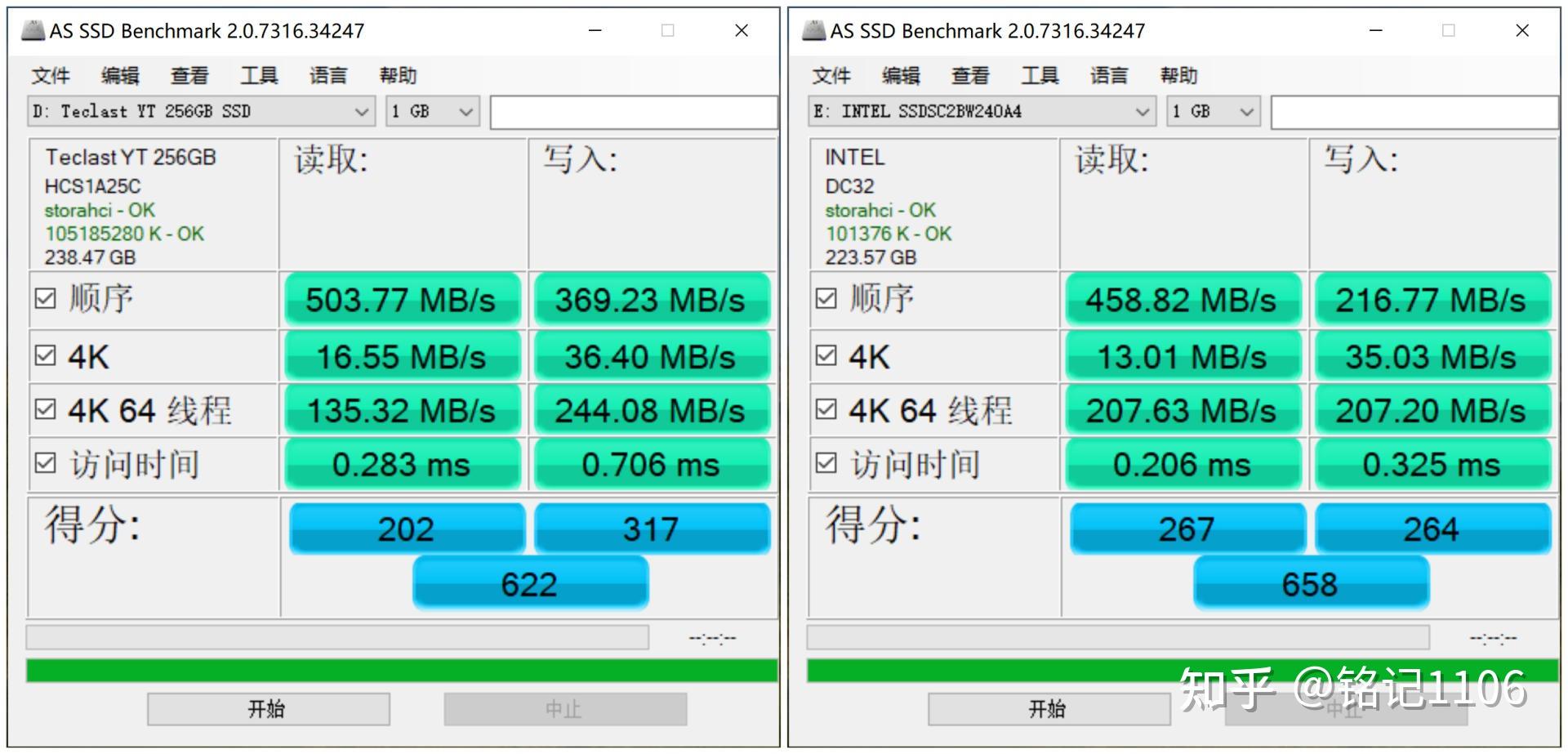Screen dimensions: 1568x754
Task: Click sequential read result 503.77 MB/s
Action: coord(402,300)
